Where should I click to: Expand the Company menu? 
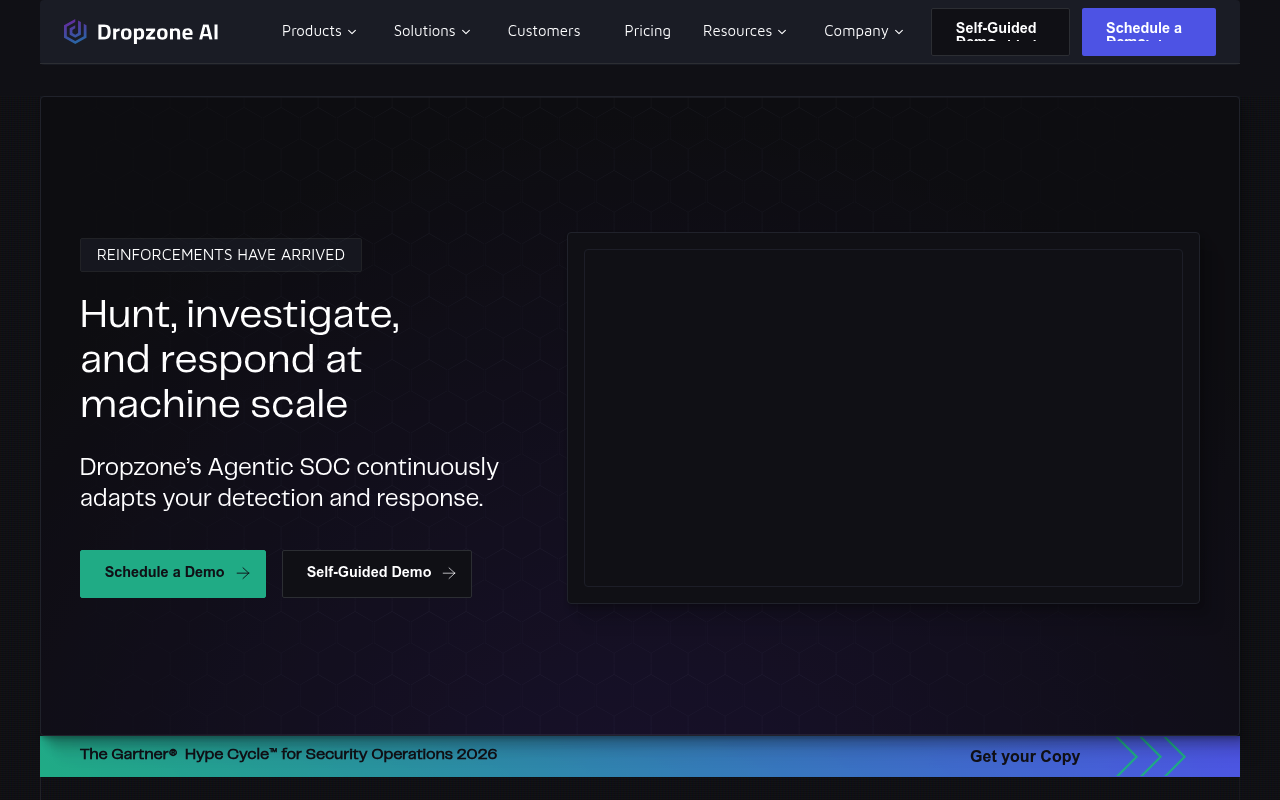864,31
